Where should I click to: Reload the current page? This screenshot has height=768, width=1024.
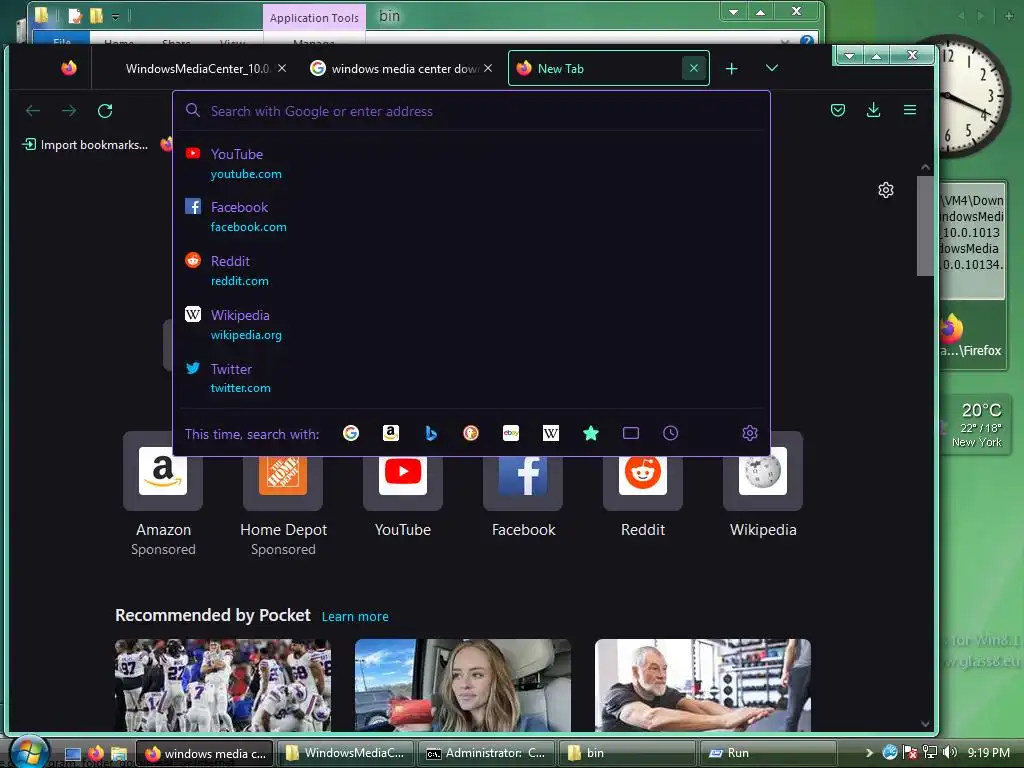105,110
